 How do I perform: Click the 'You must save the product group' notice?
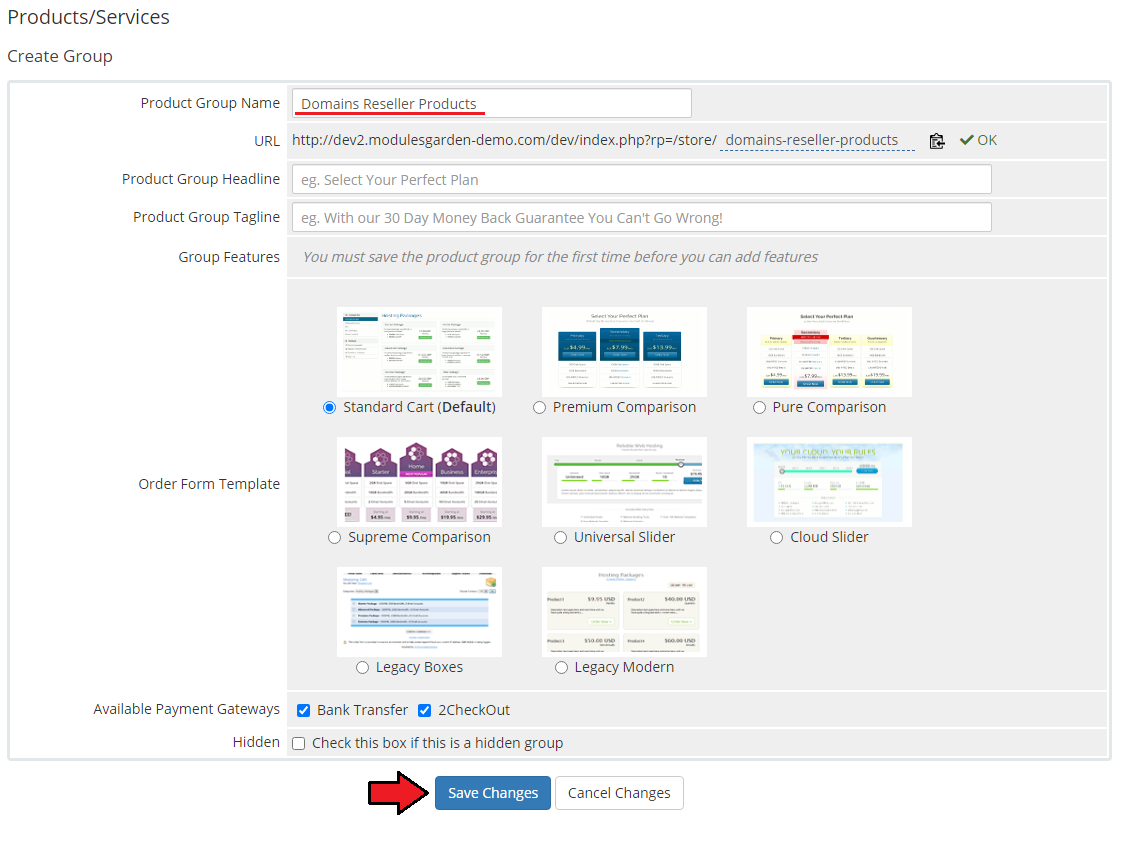click(561, 257)
